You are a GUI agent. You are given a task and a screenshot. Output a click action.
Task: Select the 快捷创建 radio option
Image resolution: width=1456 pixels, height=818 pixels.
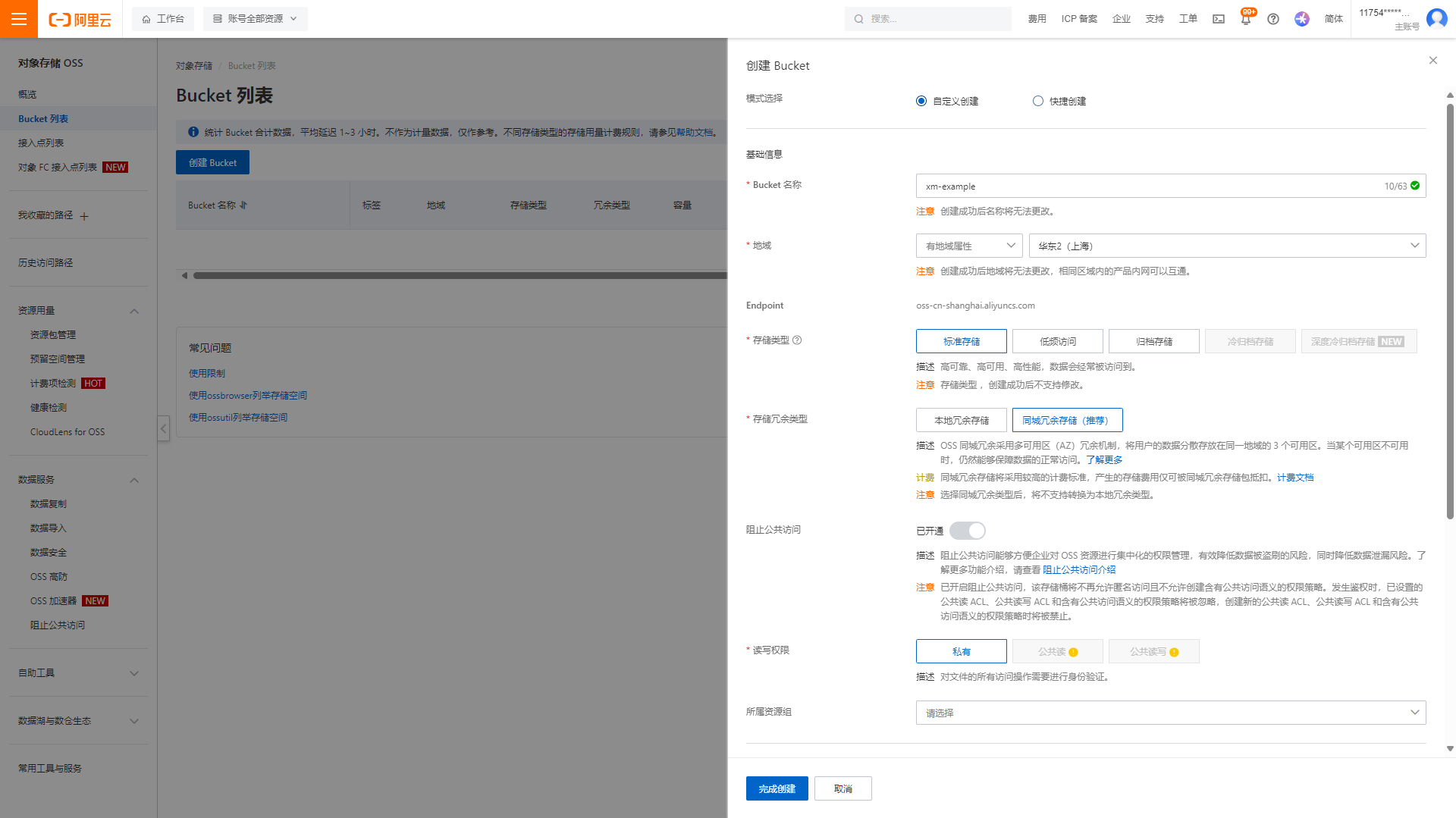(1038, 101)
